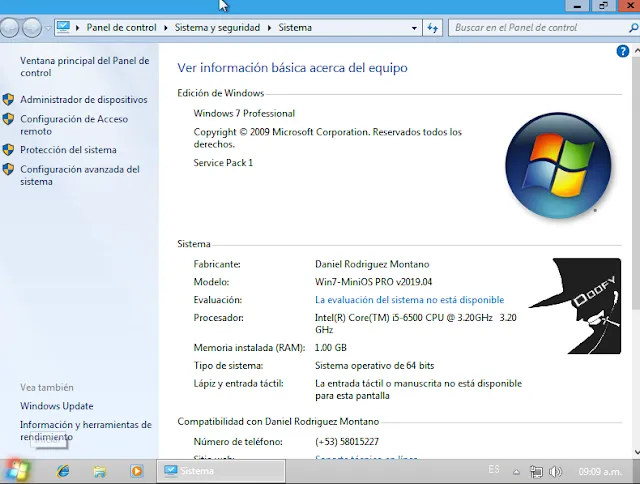The width and height of the screenshot is (640, 484).
Task: Click the scrollbar up arrow
Action: click(x=637, y=51)
